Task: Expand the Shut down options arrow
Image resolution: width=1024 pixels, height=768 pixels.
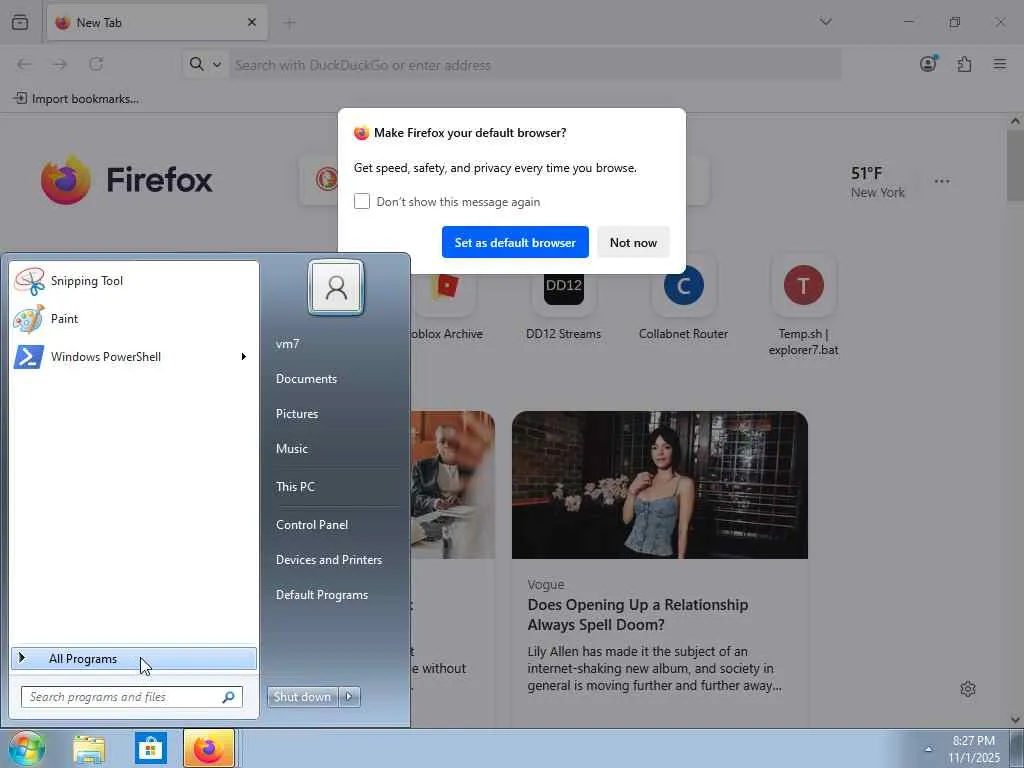Action: click(x=349, y=697)
